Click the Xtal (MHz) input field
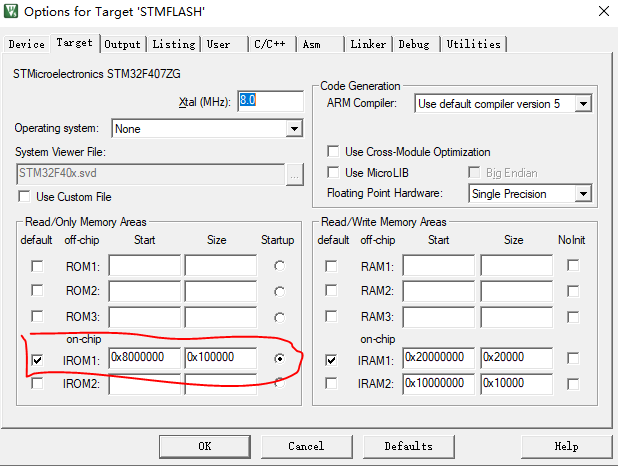 tap(271, 101)
